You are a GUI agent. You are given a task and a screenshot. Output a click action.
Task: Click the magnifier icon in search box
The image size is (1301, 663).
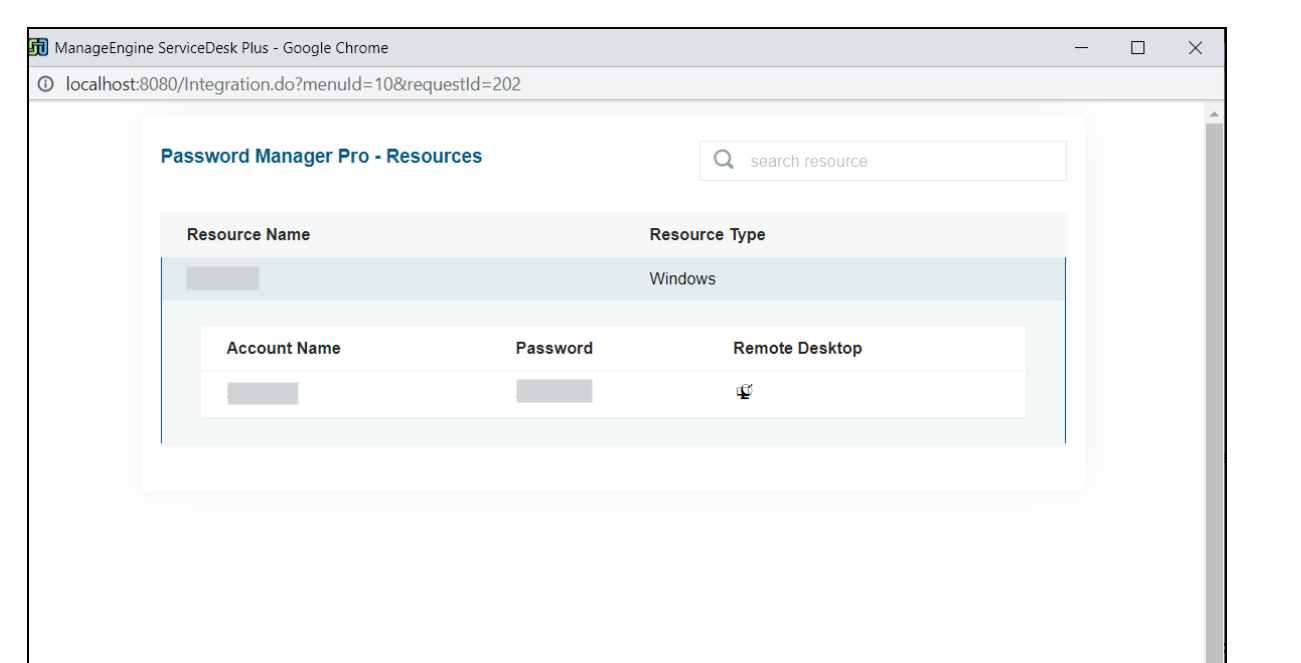point(724,160)
